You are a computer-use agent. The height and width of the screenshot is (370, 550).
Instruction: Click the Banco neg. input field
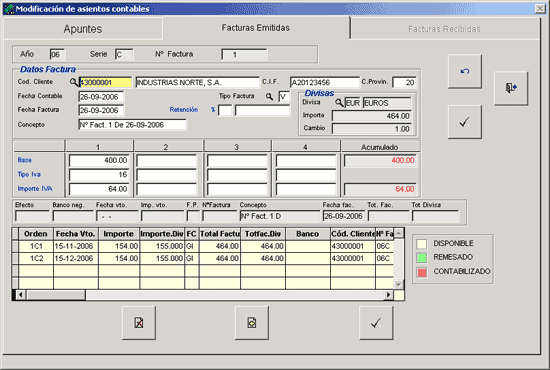[73, 216]
